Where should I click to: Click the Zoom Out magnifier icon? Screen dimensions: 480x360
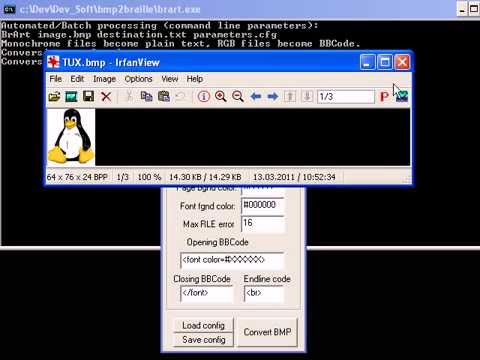click(238, 97)
